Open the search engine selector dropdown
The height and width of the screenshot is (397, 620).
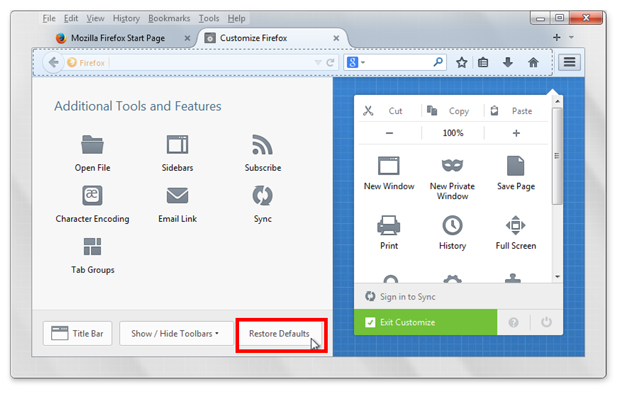pos(356,62)
